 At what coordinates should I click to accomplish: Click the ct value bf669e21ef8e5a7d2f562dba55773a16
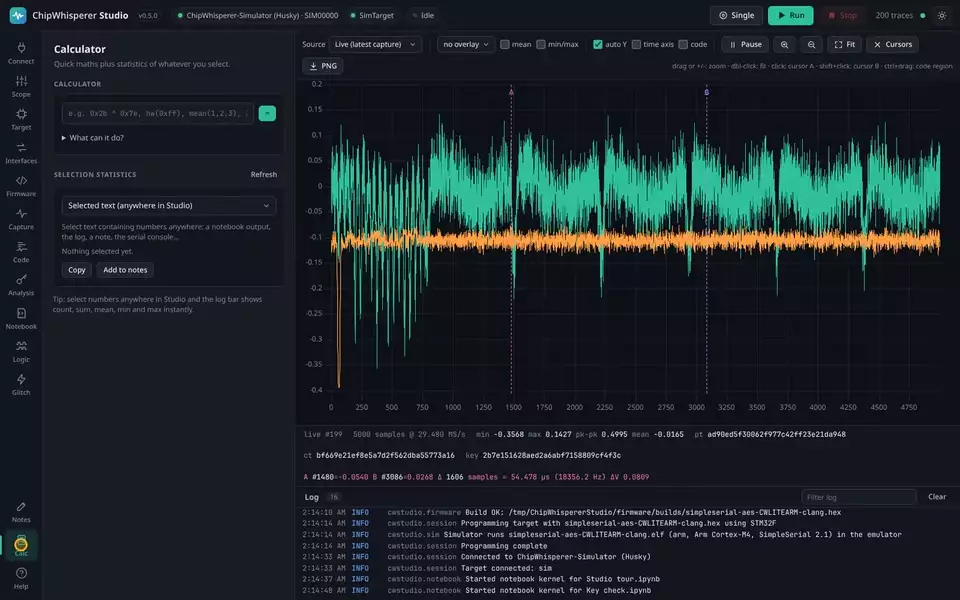click(x=385, y=456)
